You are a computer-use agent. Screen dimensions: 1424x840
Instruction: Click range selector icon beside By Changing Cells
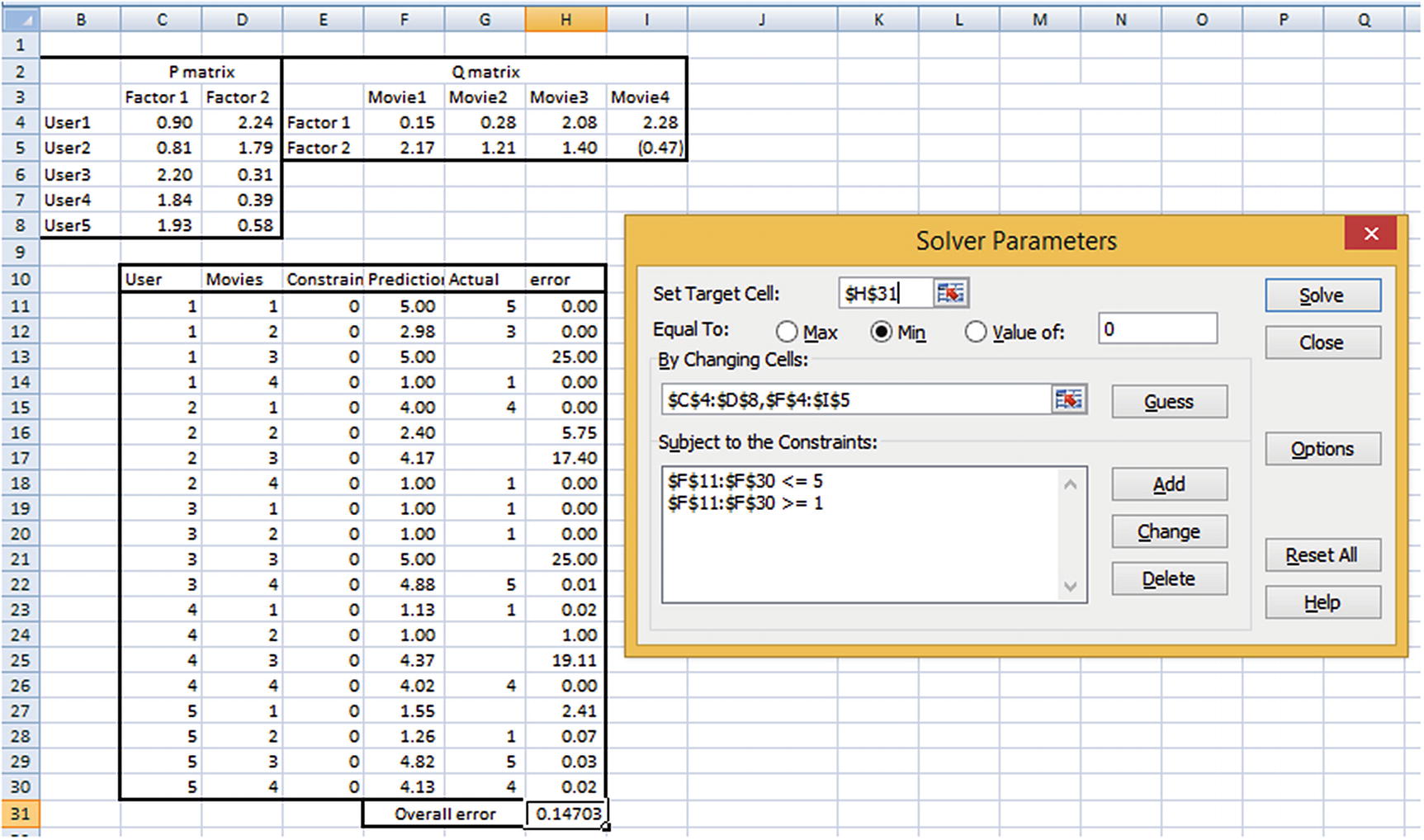[1068, 400]
